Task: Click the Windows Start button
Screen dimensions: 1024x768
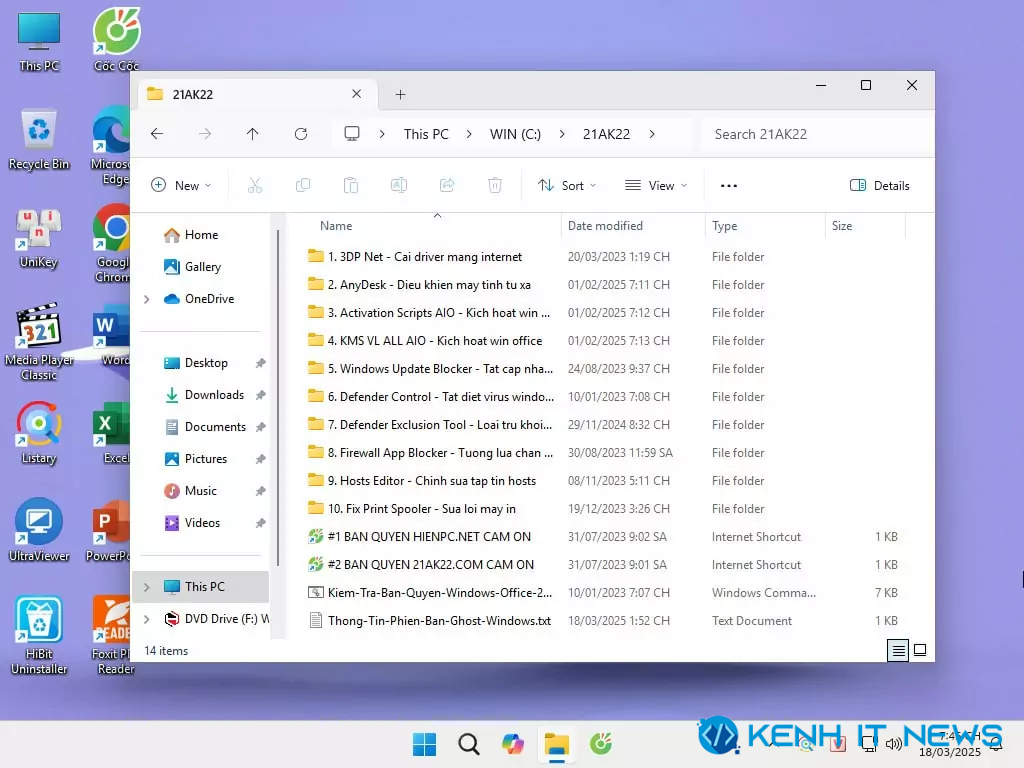Action: pos(424,744)
